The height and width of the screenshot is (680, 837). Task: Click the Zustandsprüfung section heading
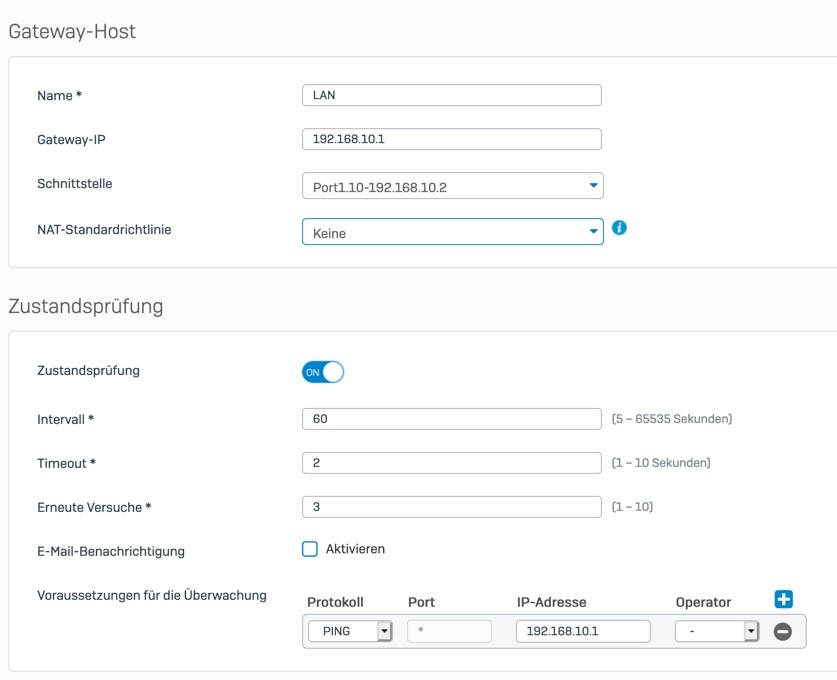click(x=86, y=306)
